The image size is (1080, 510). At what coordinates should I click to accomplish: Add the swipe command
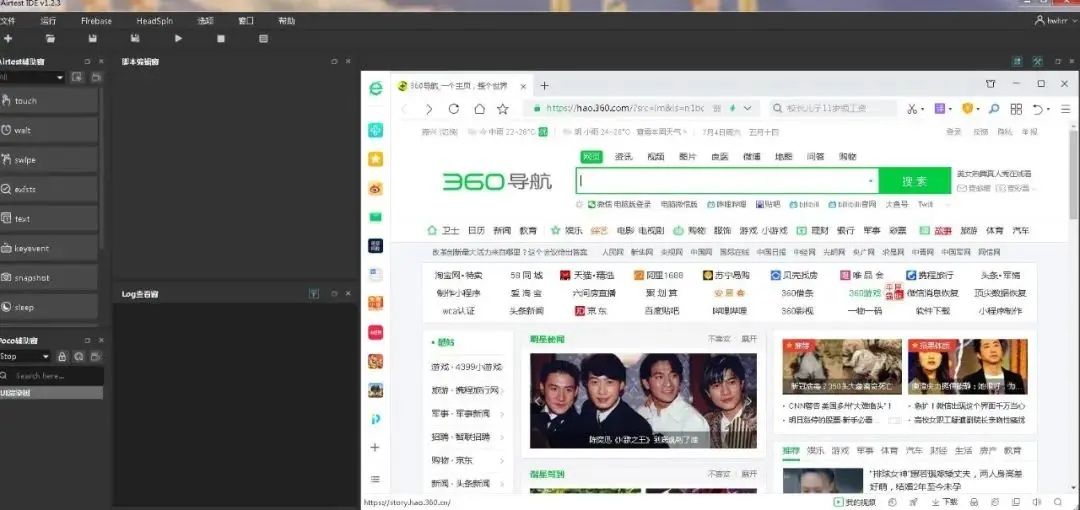point(48,160)
